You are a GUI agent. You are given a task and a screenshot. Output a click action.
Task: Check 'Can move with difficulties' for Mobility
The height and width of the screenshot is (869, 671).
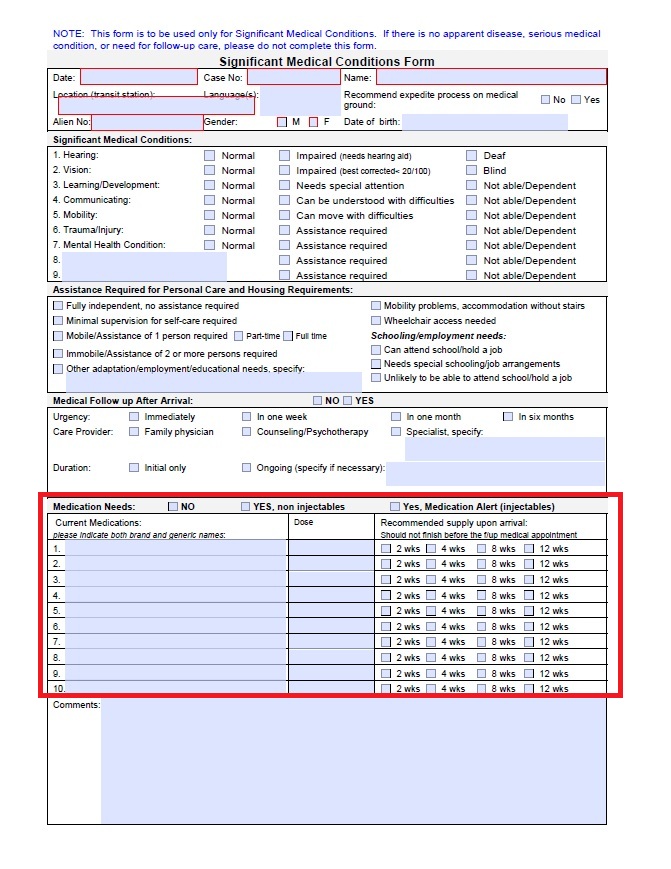(x=285, y=216)
